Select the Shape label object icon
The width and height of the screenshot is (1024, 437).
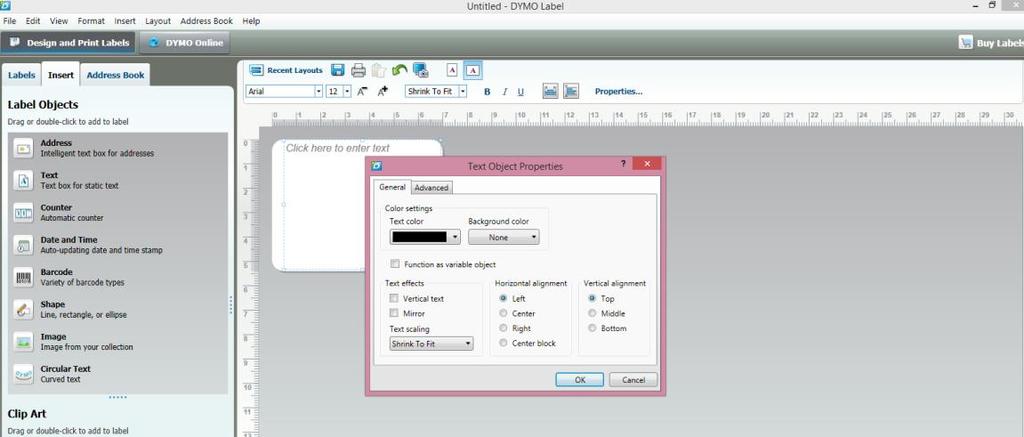coord(24,310)
